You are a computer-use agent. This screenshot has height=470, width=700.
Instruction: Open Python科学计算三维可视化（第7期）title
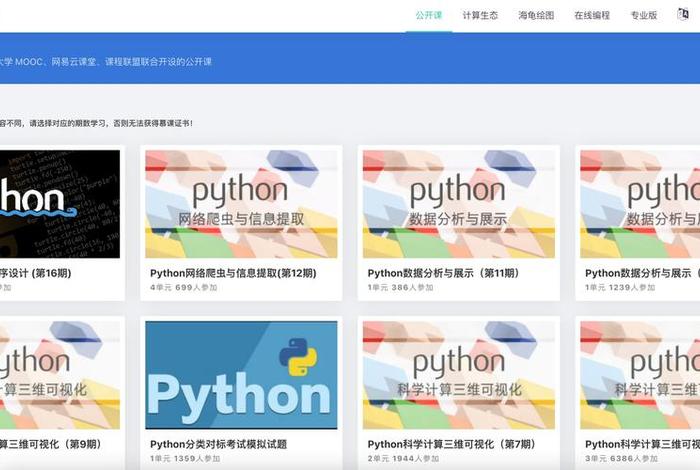click(x=451, y=444)
